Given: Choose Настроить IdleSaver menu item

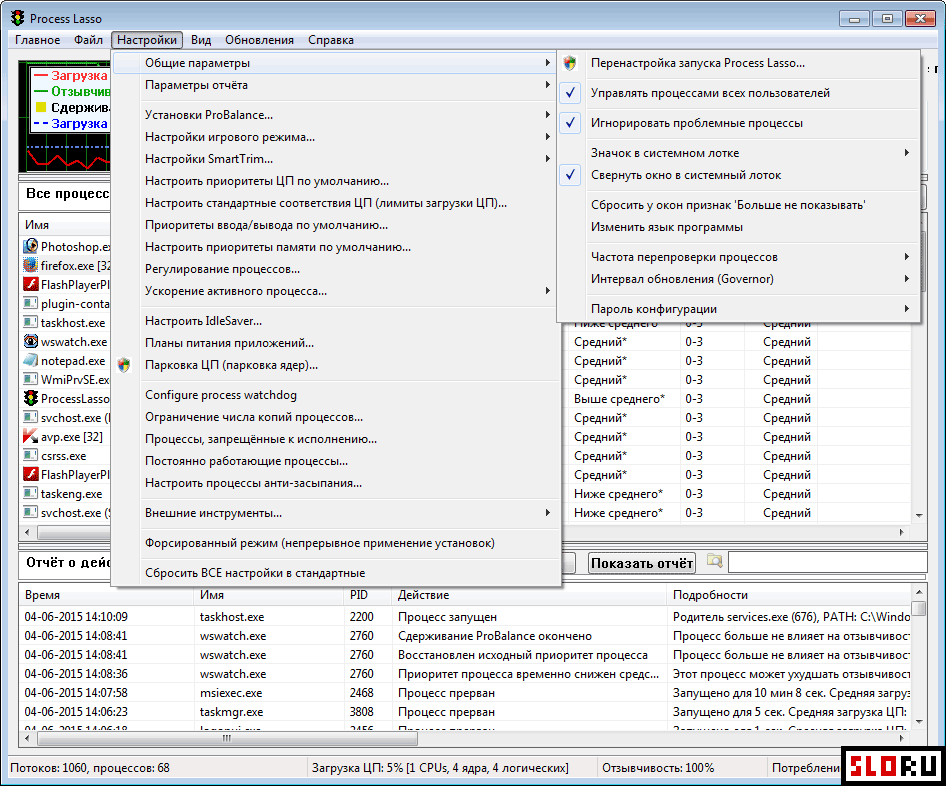Looking at the screenshot, I should (335, 321).
